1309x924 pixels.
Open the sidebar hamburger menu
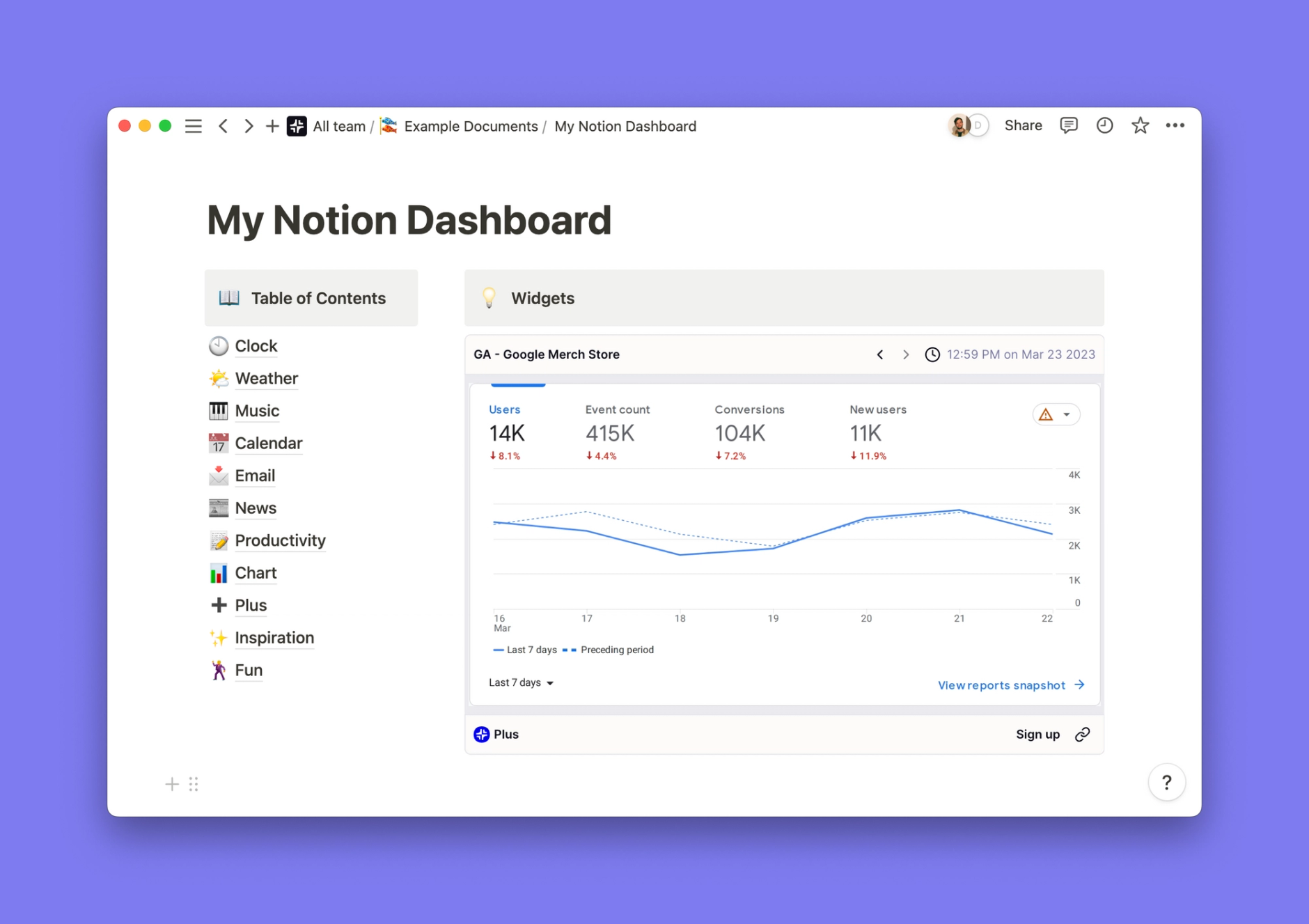(193, 126)
